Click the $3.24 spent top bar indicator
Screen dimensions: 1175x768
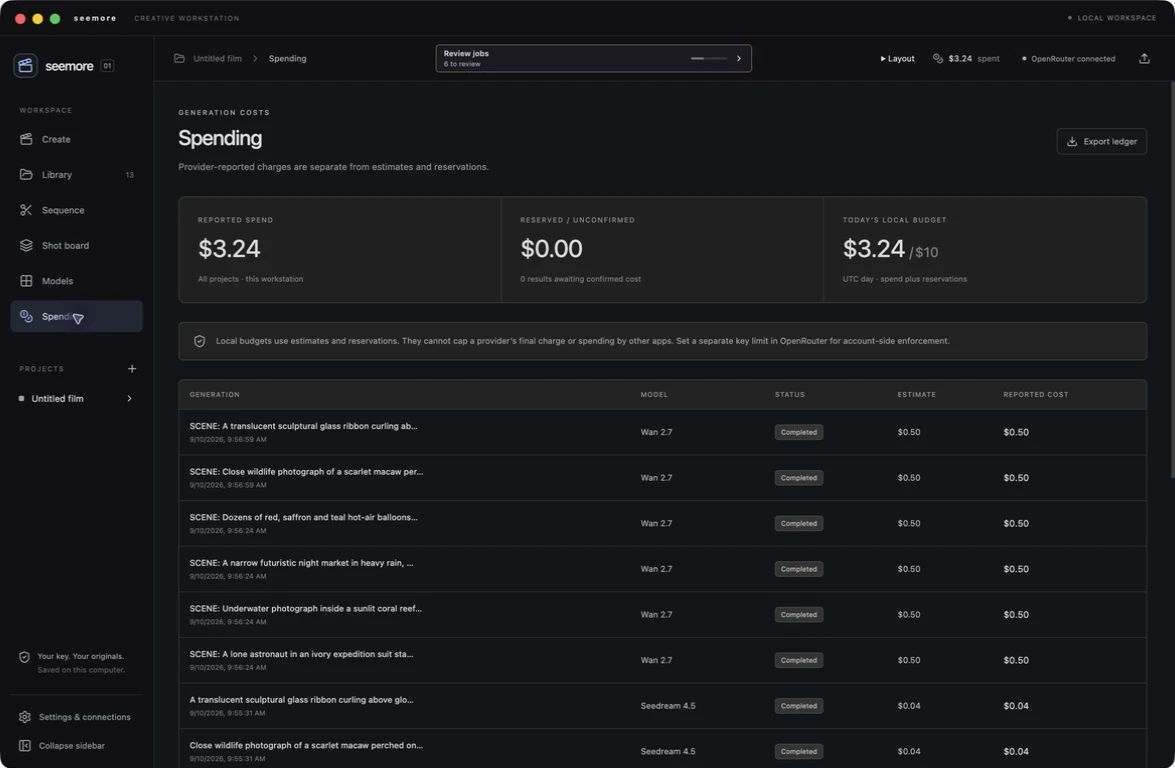(967, 58)
